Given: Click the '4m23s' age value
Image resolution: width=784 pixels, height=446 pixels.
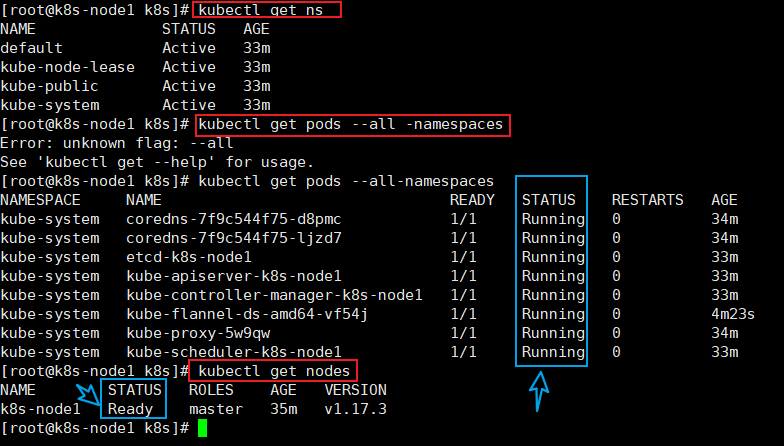Looking at the screenshot, I should coord(733,314).
